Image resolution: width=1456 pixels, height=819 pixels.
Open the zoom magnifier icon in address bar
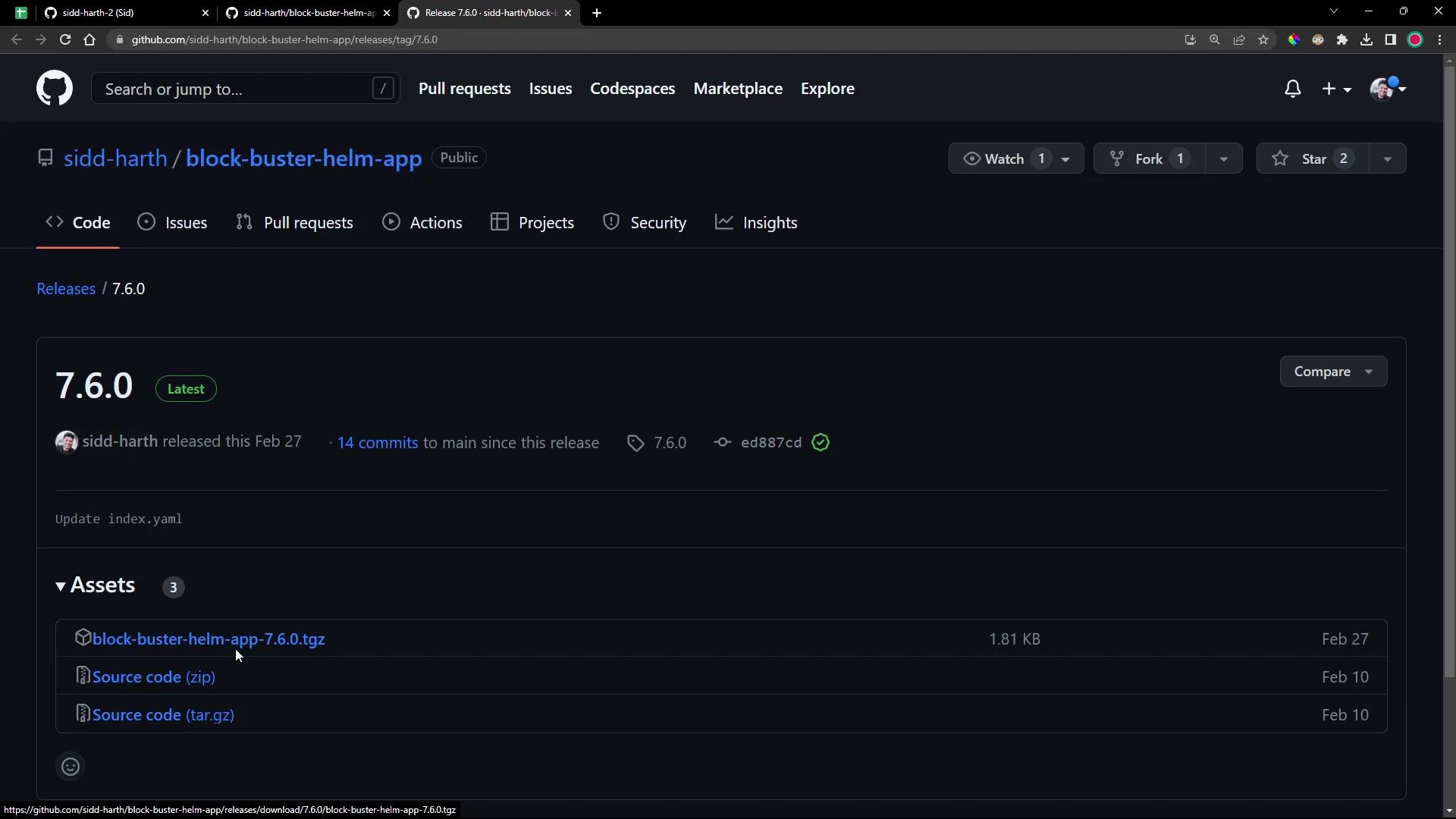1215,39
